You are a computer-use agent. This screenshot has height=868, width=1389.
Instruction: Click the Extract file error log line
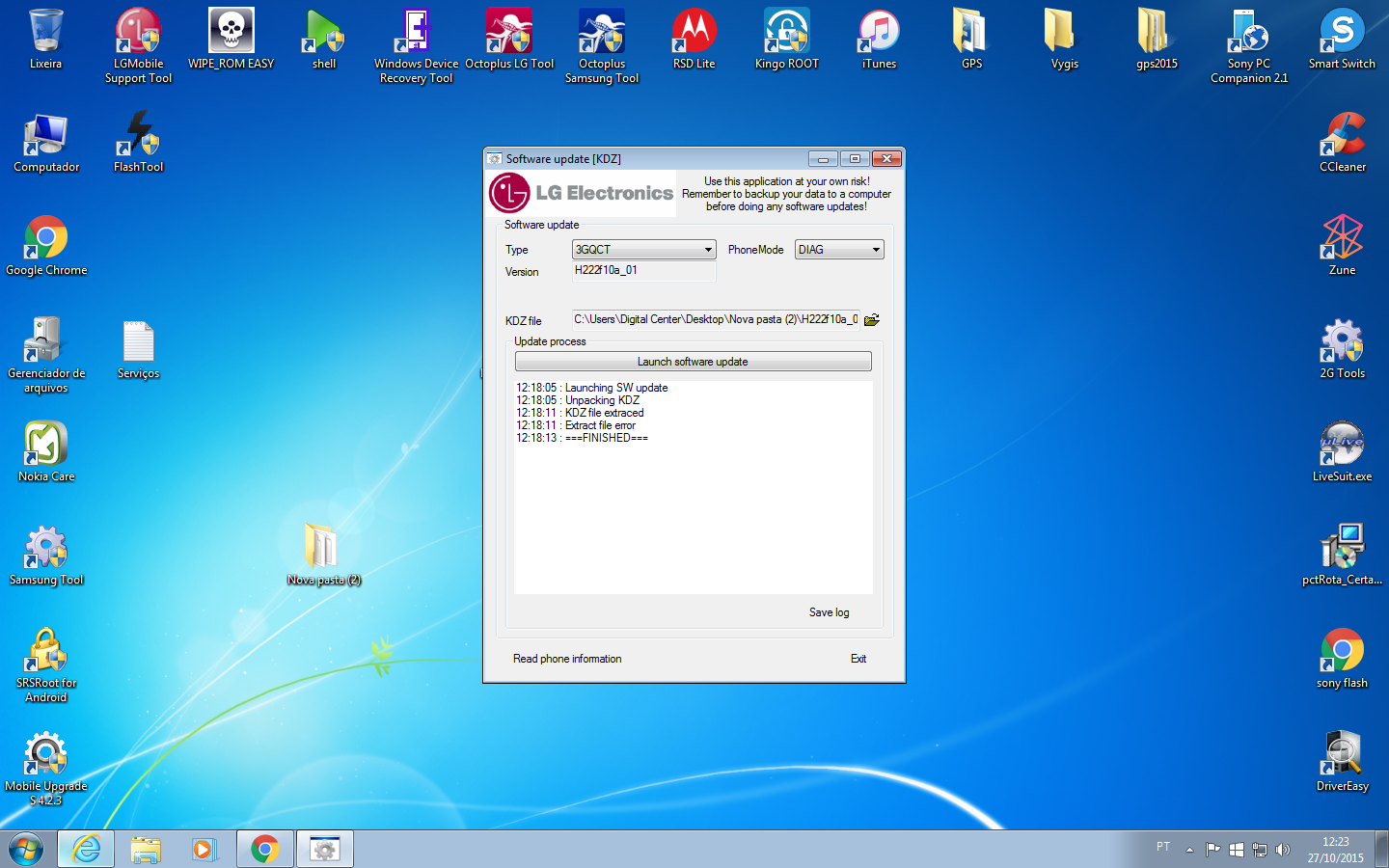576,425
